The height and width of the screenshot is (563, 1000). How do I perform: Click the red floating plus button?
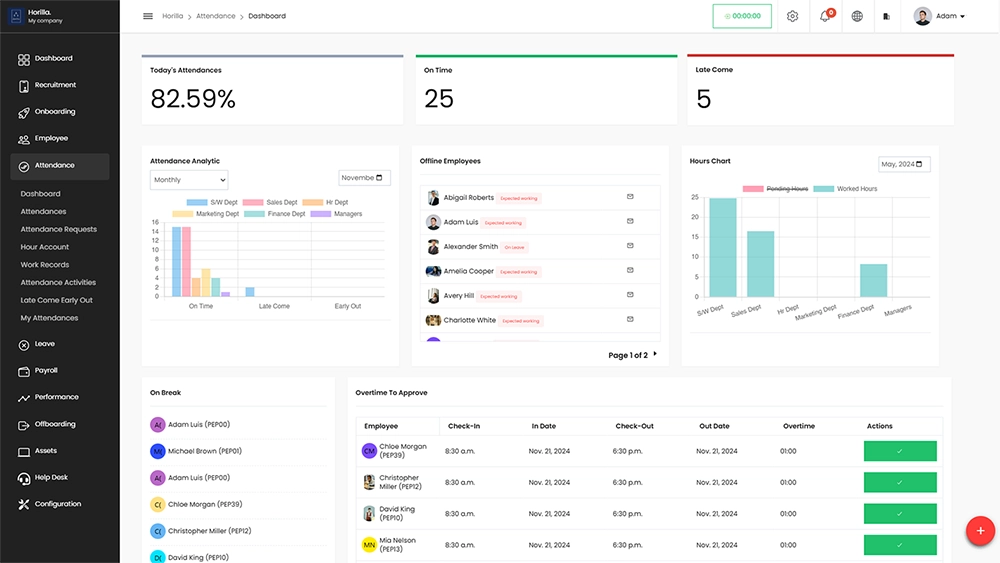click(979, 531)
